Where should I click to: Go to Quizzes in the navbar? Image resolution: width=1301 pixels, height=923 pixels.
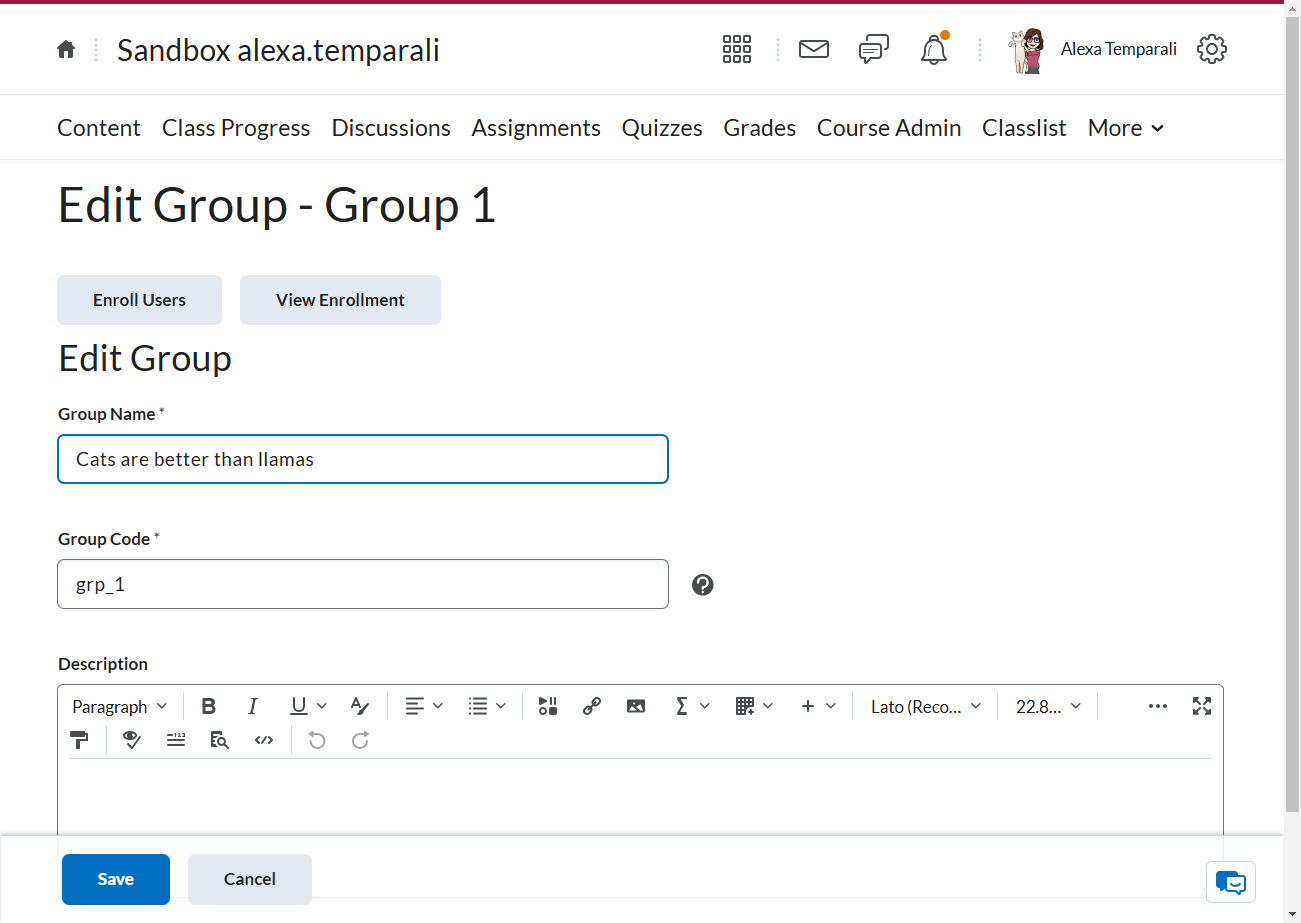pos(662,128)
